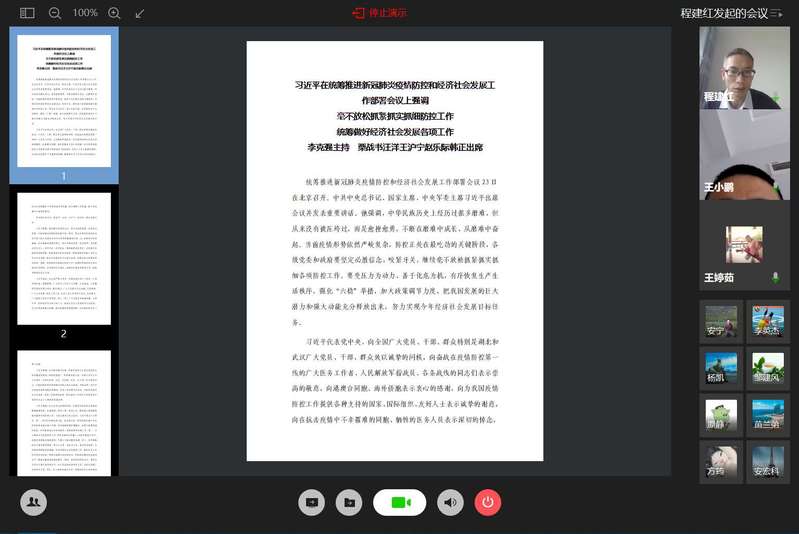Screen dimensions: 799x534
Task: Zoom out the shared document
Action: pos(55,13)
